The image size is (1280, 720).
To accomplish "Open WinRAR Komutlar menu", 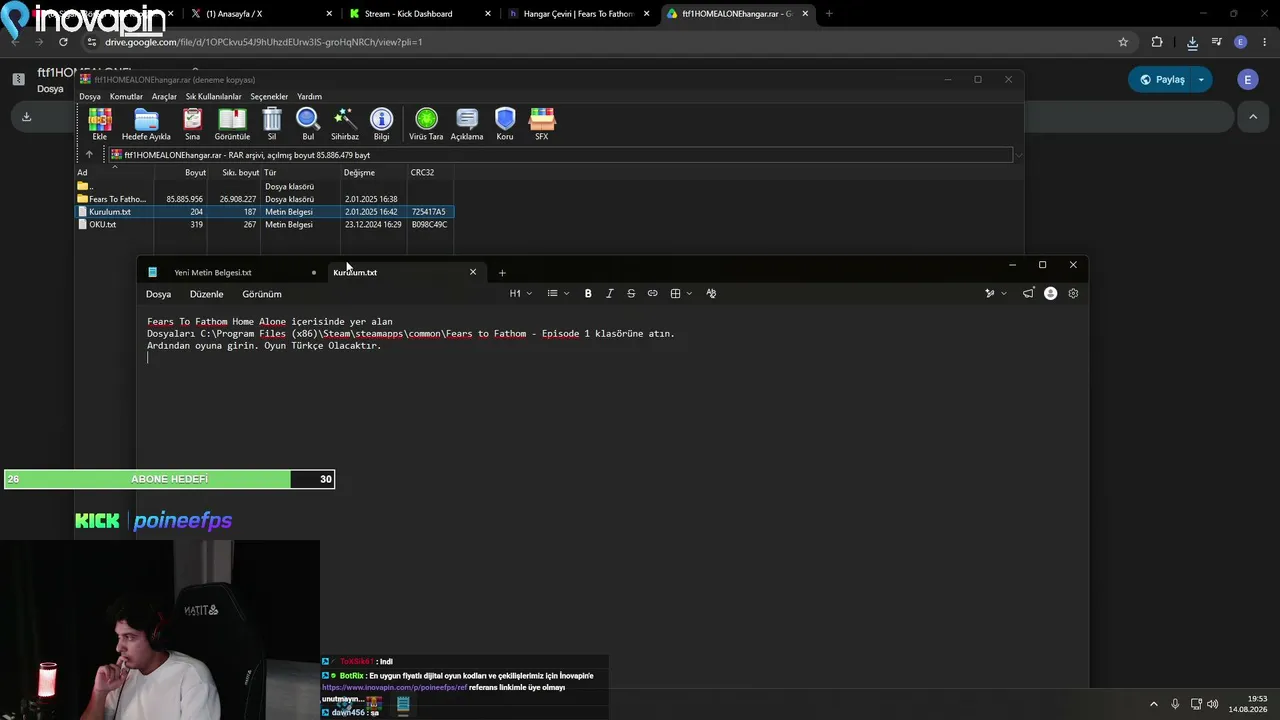I will 126,97.
